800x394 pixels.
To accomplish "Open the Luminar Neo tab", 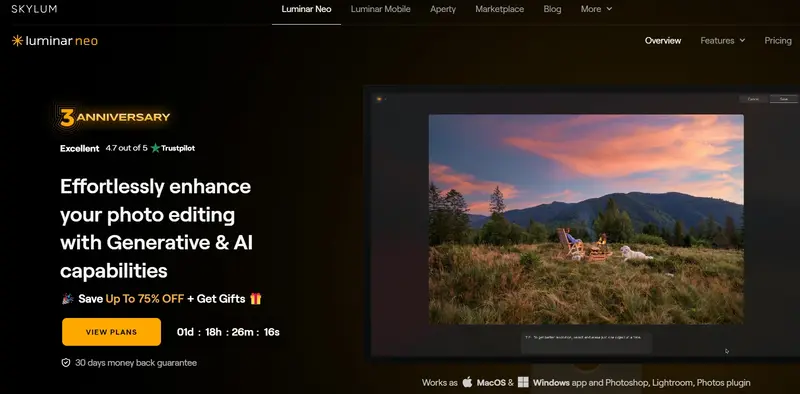I will coord(306,9).
